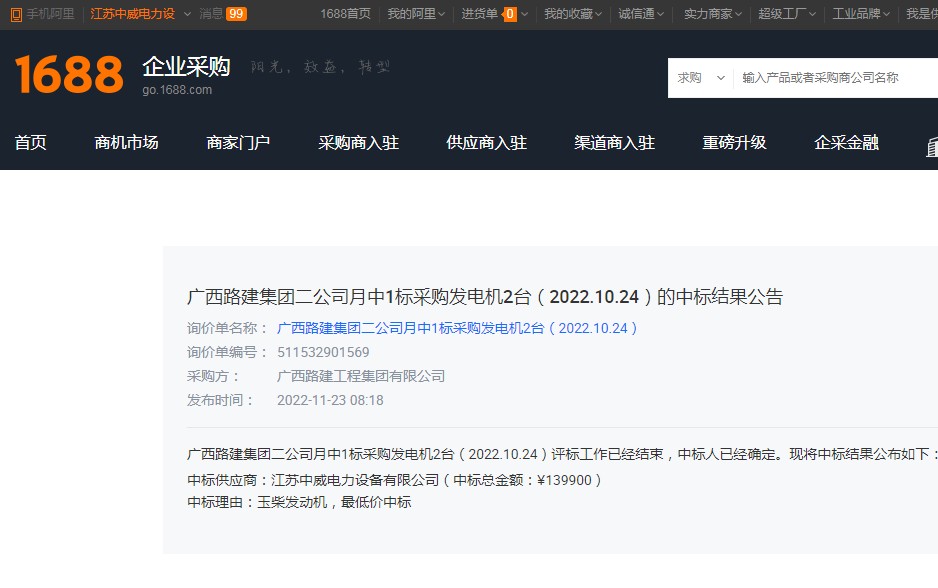Expand the 超级工厂 menu
Image resolution: width=938 pixels, height=588 pixels.
pos(787,14)
